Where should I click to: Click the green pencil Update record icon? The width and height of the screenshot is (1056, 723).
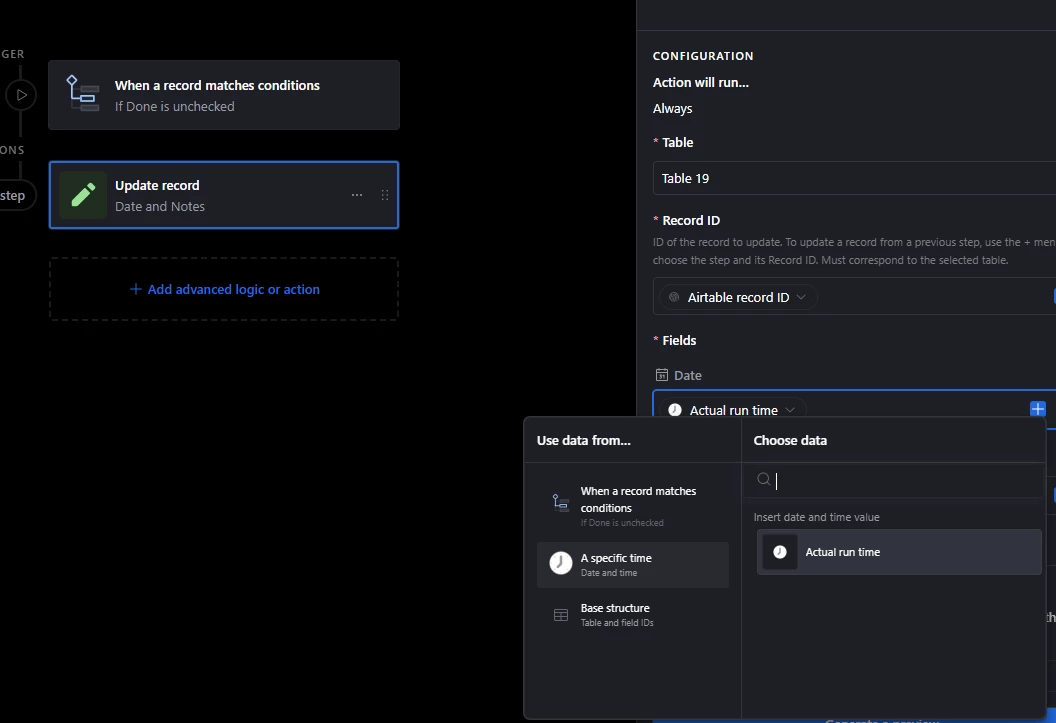[x=83, y=195]
